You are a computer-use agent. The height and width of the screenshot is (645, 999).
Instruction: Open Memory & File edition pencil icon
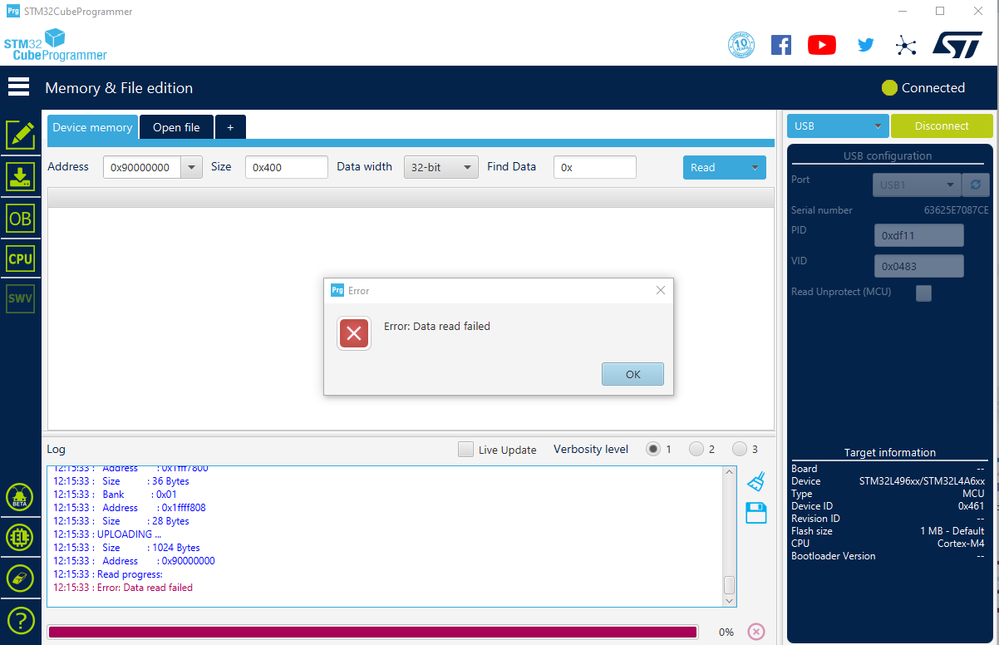(x=20, y=134)
